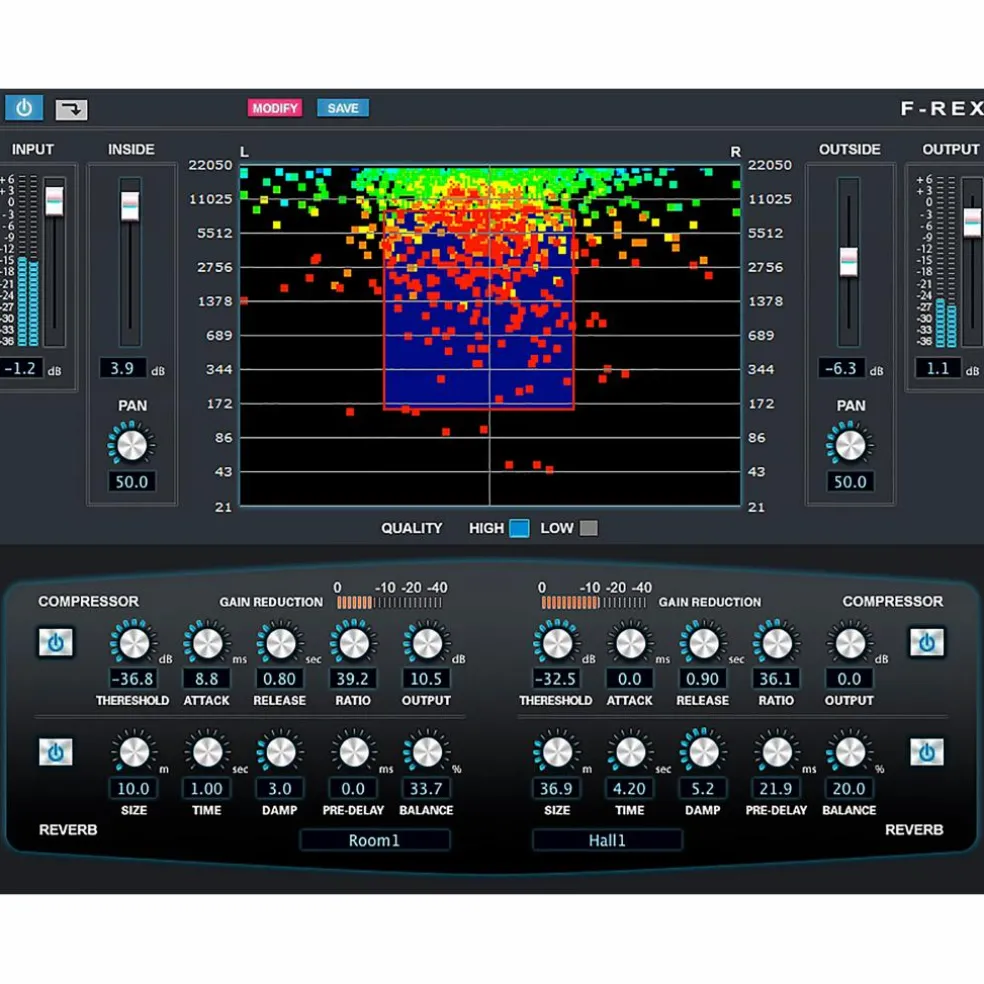Click the release value field showing 0.80

click(x=280, y=679)
